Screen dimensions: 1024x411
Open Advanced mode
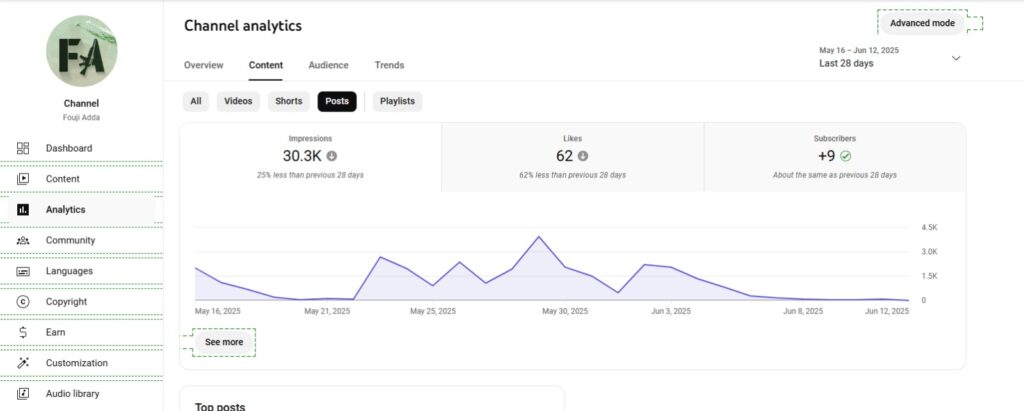click(922, 23)
